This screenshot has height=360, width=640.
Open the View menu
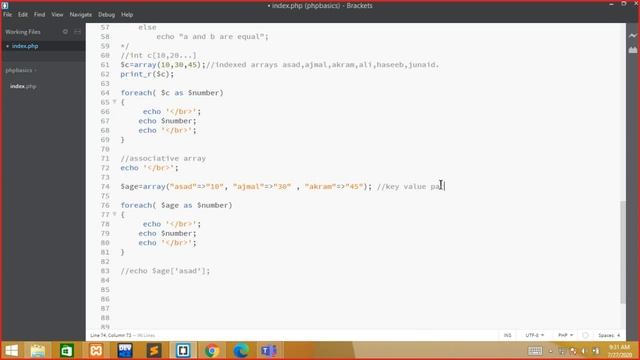pos(57,14)
